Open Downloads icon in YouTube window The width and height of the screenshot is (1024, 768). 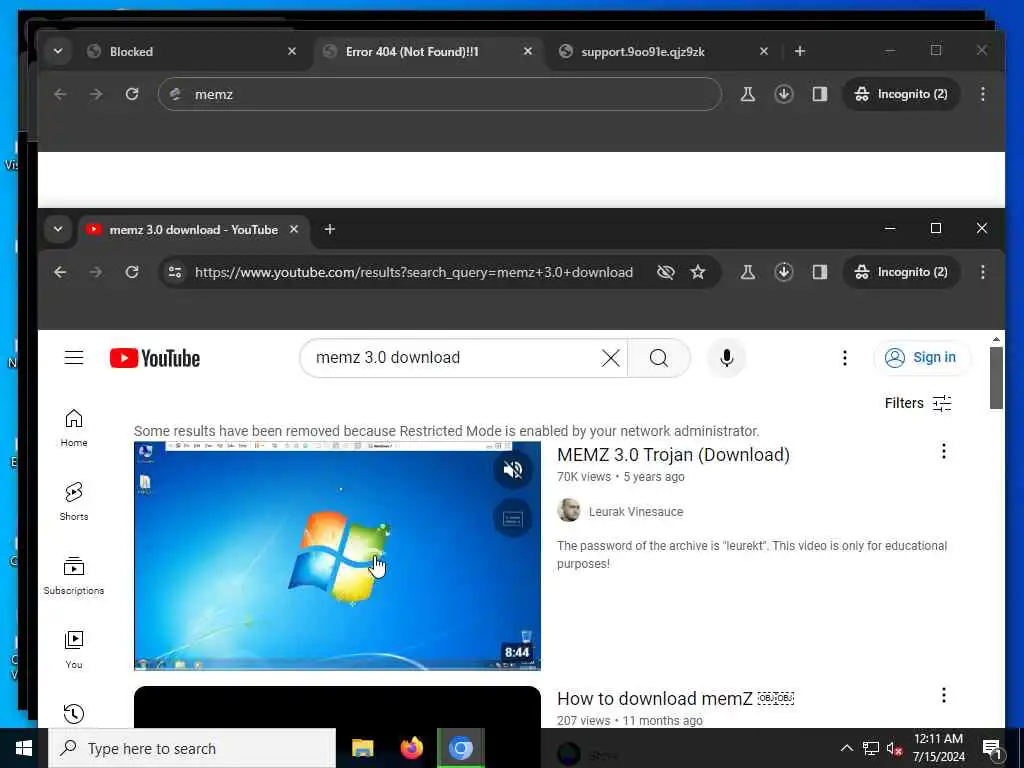click(x=784, y=272)
